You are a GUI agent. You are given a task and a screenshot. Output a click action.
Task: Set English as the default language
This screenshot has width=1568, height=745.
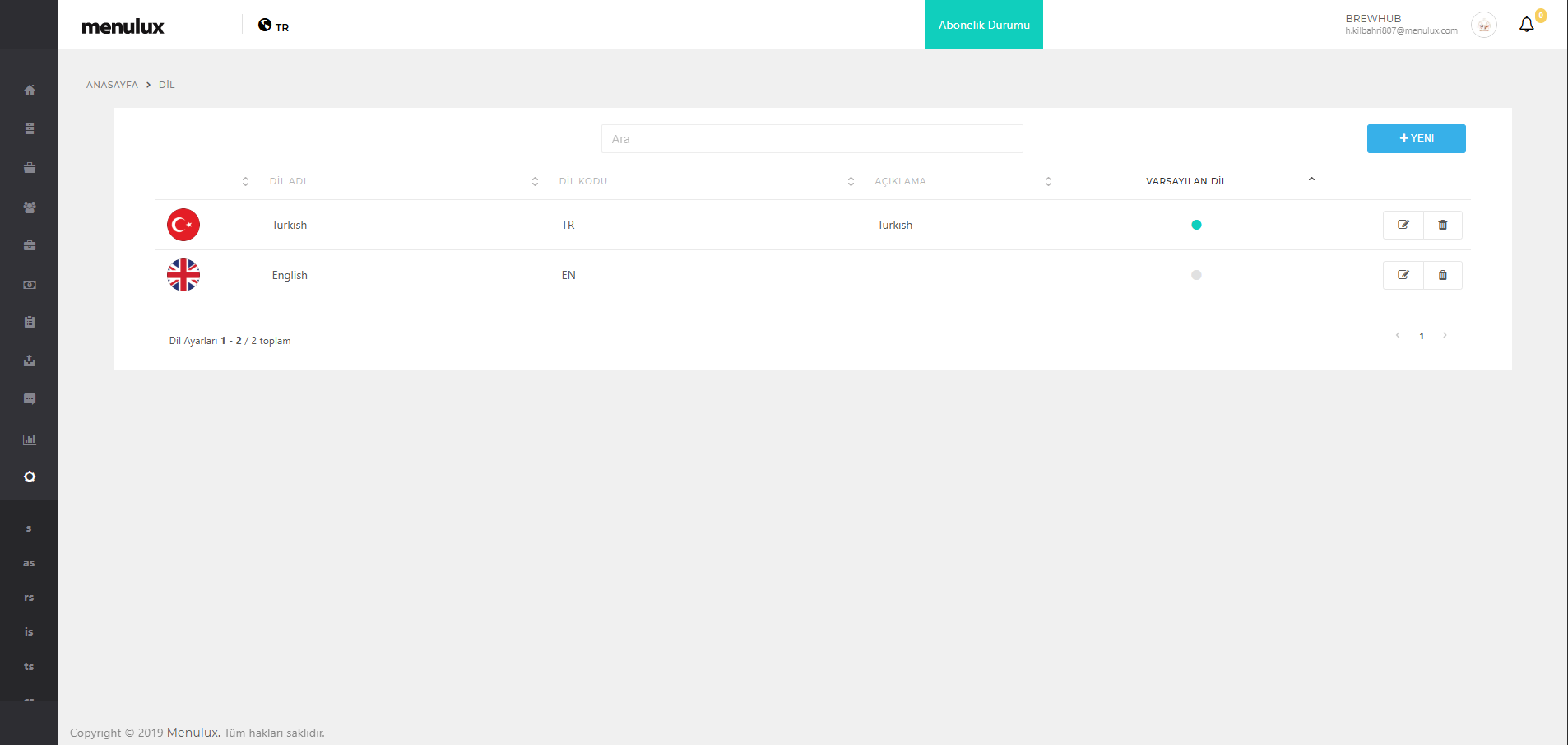tap(1196, 275)
